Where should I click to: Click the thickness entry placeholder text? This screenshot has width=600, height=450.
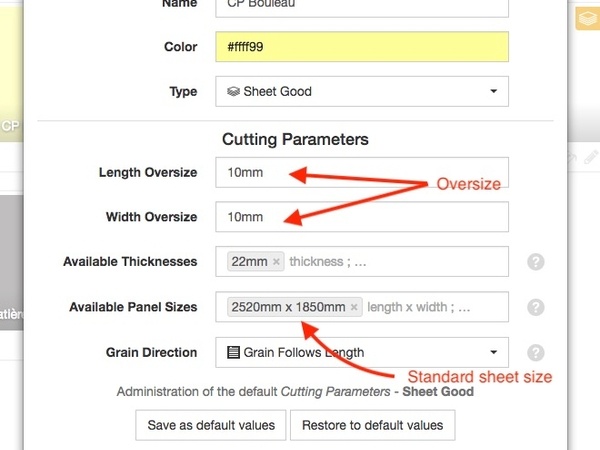(328, 262)
